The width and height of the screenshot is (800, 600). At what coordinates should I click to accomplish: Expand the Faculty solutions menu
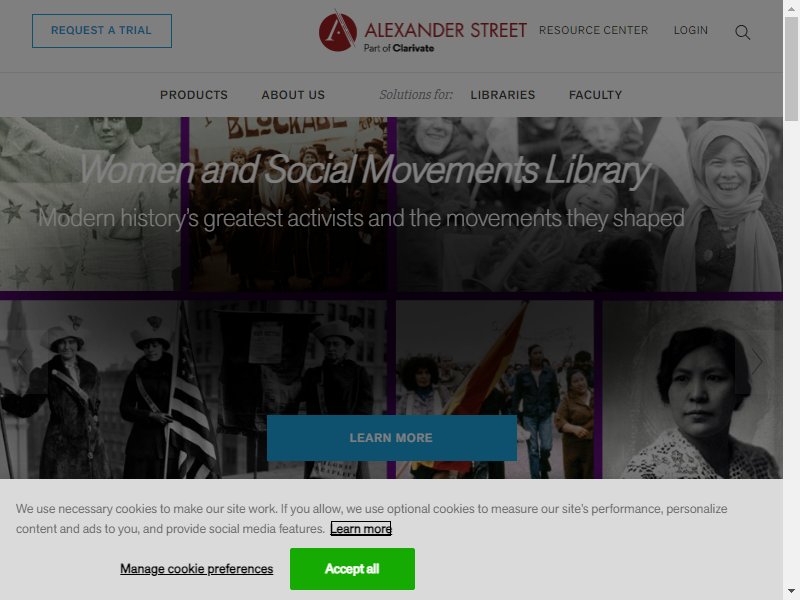(x=595, y=95)
